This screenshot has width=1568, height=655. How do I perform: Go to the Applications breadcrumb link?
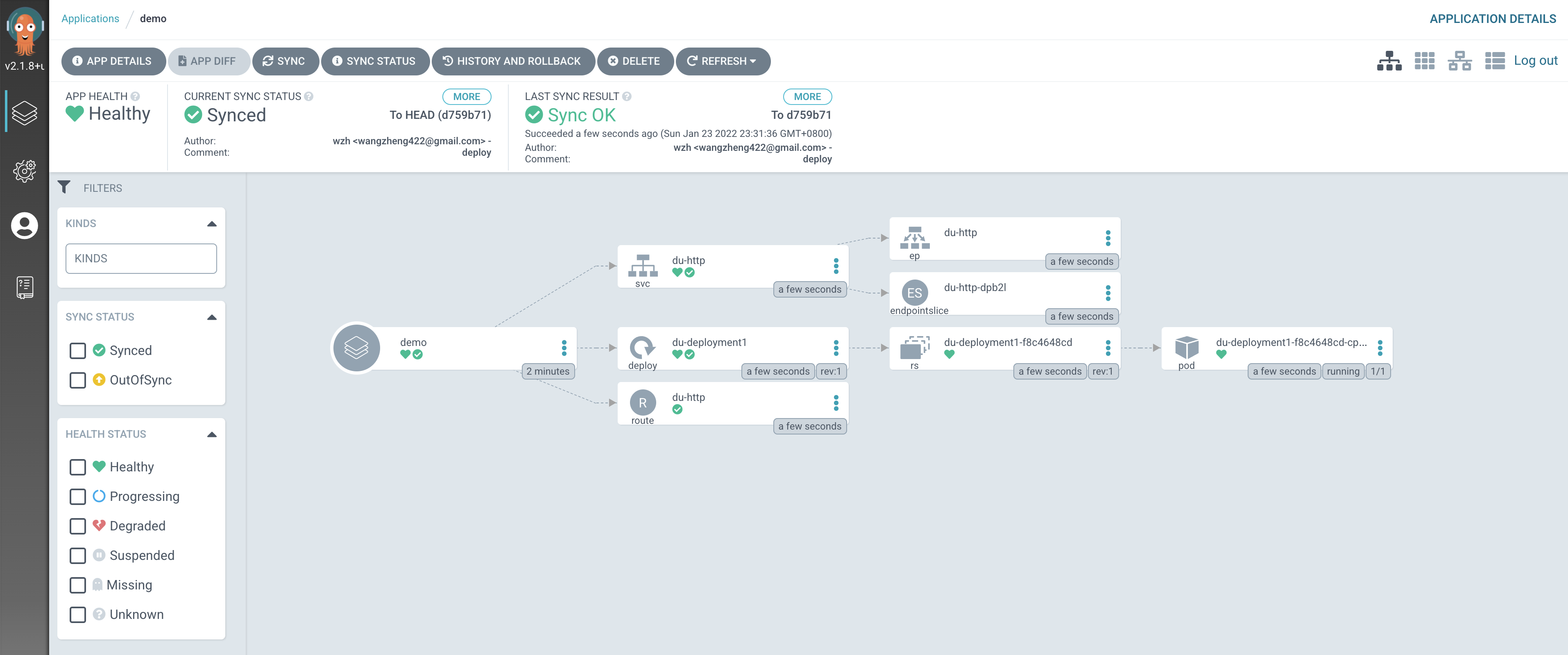pos(90,18)
